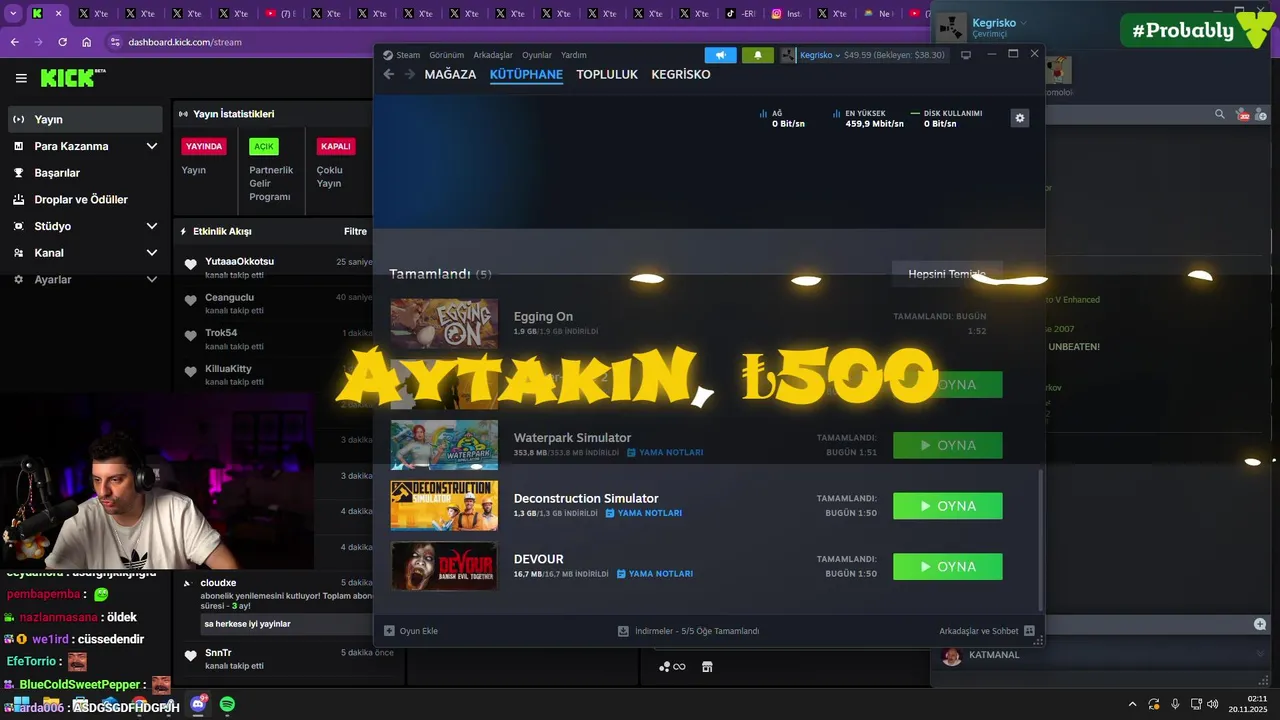Expand Ayarlar sidebar section
This screenshot has width=1280, height=720.
(x=152, y=280)
